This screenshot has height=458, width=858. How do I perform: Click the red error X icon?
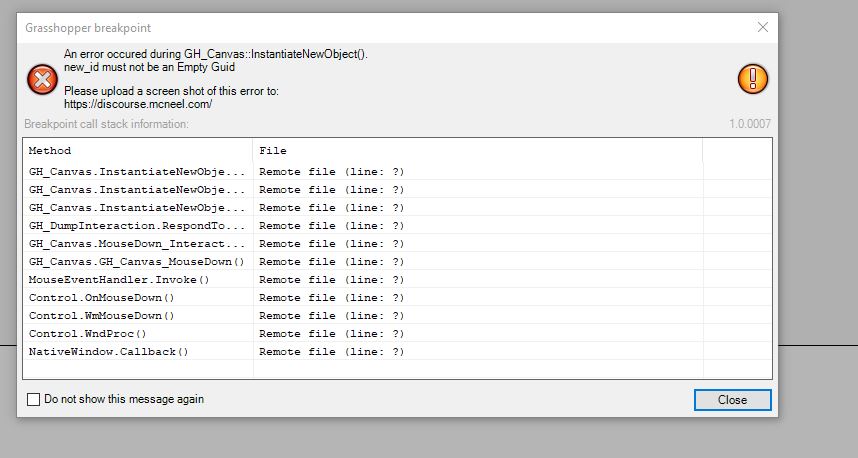41,78
